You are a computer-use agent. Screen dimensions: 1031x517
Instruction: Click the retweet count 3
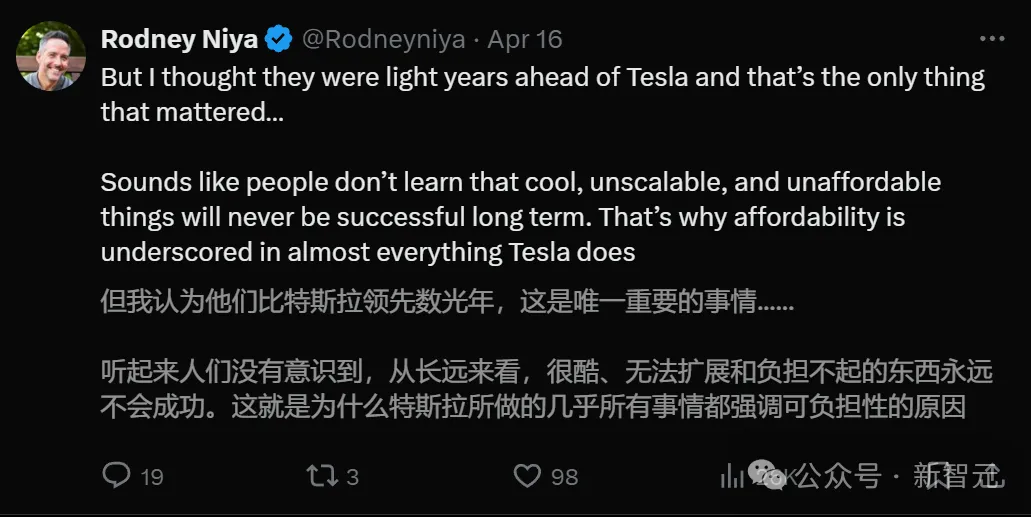point(353,477)
